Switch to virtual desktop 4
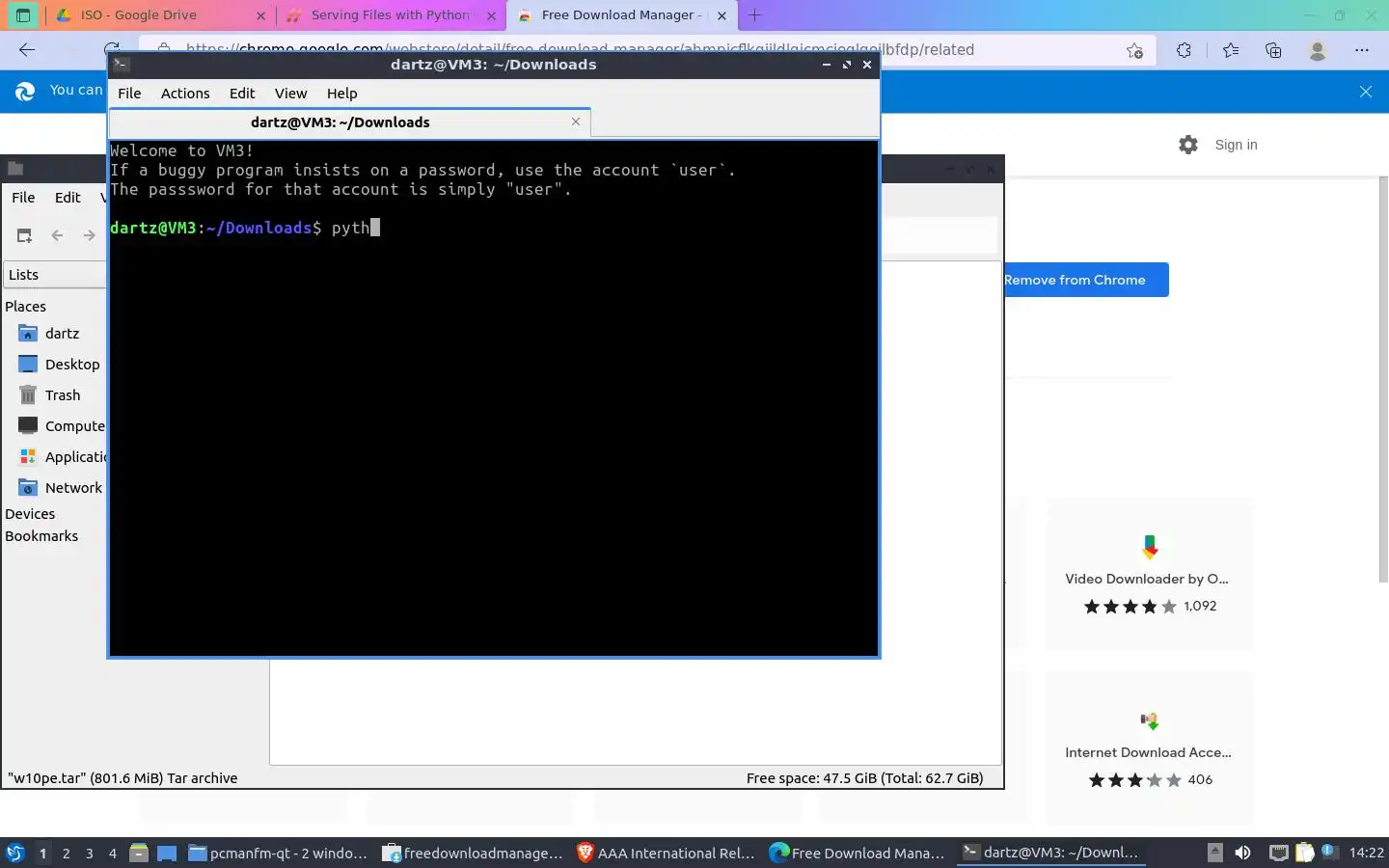Screen dimensions: 1389x868 [113, 854]
